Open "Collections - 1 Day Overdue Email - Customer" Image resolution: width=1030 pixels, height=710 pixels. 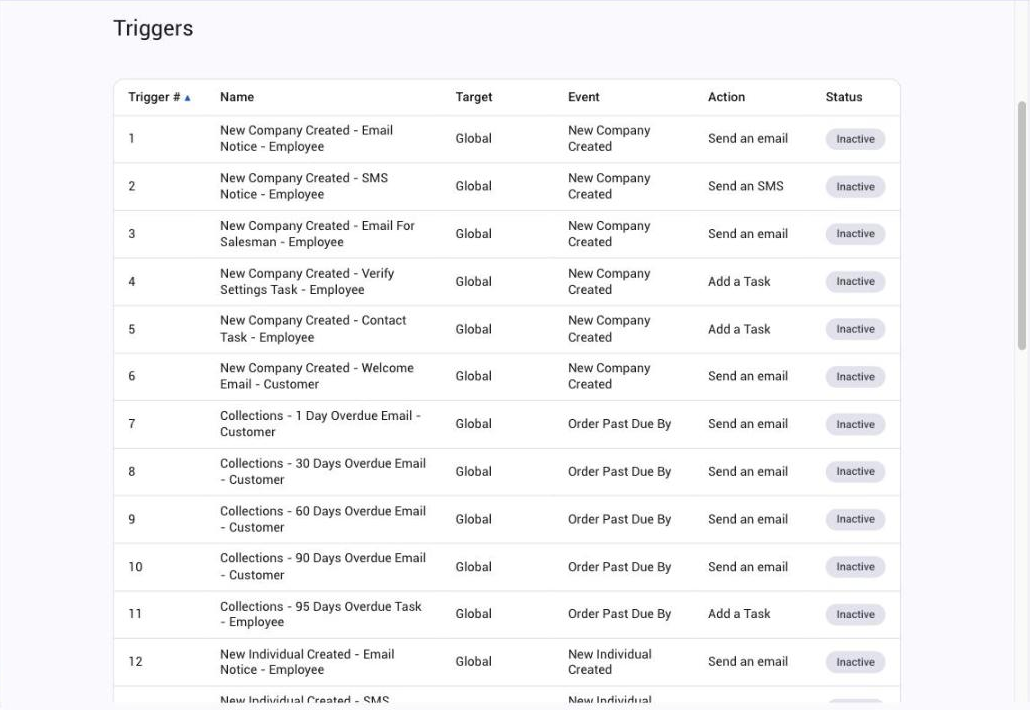[320, 424]
